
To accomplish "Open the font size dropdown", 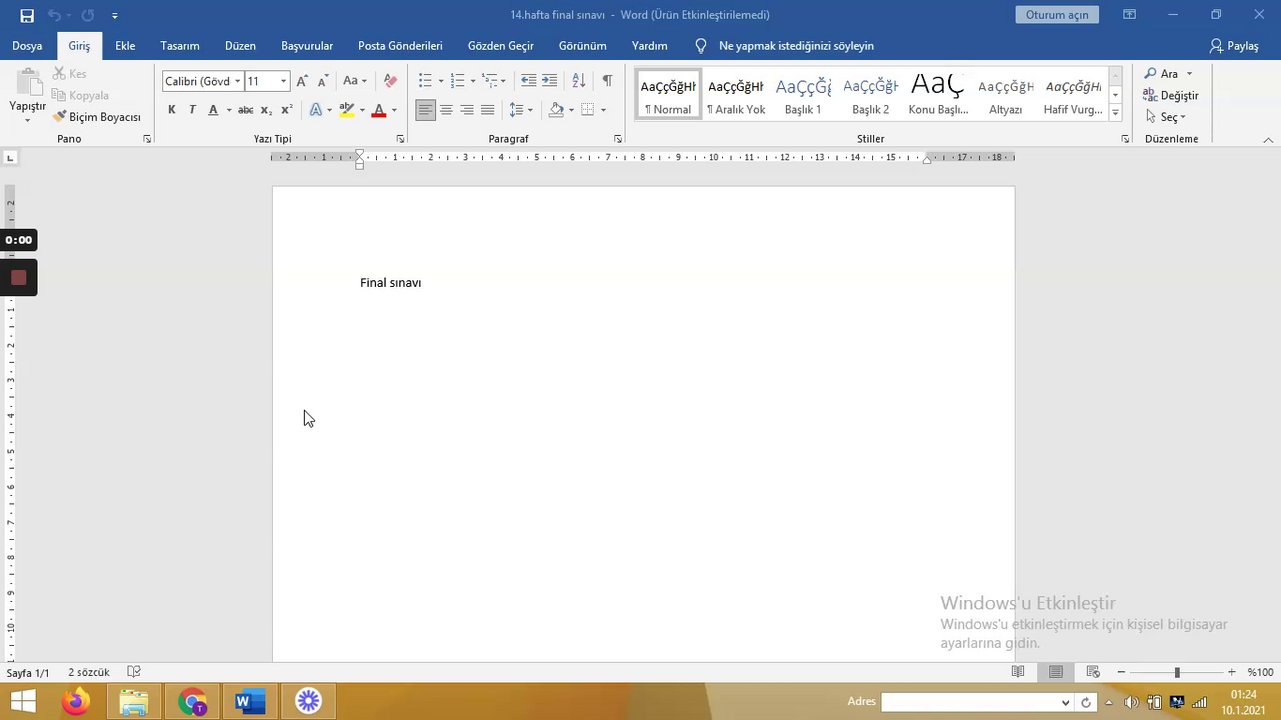I will coord(284,81).
